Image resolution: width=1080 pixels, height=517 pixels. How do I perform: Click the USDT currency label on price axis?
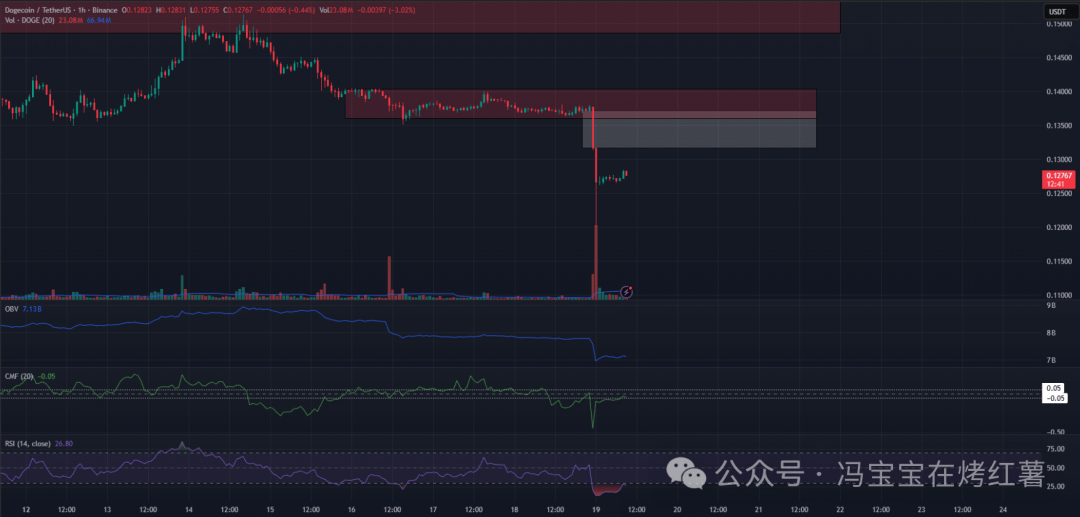tap(1057, 12)
